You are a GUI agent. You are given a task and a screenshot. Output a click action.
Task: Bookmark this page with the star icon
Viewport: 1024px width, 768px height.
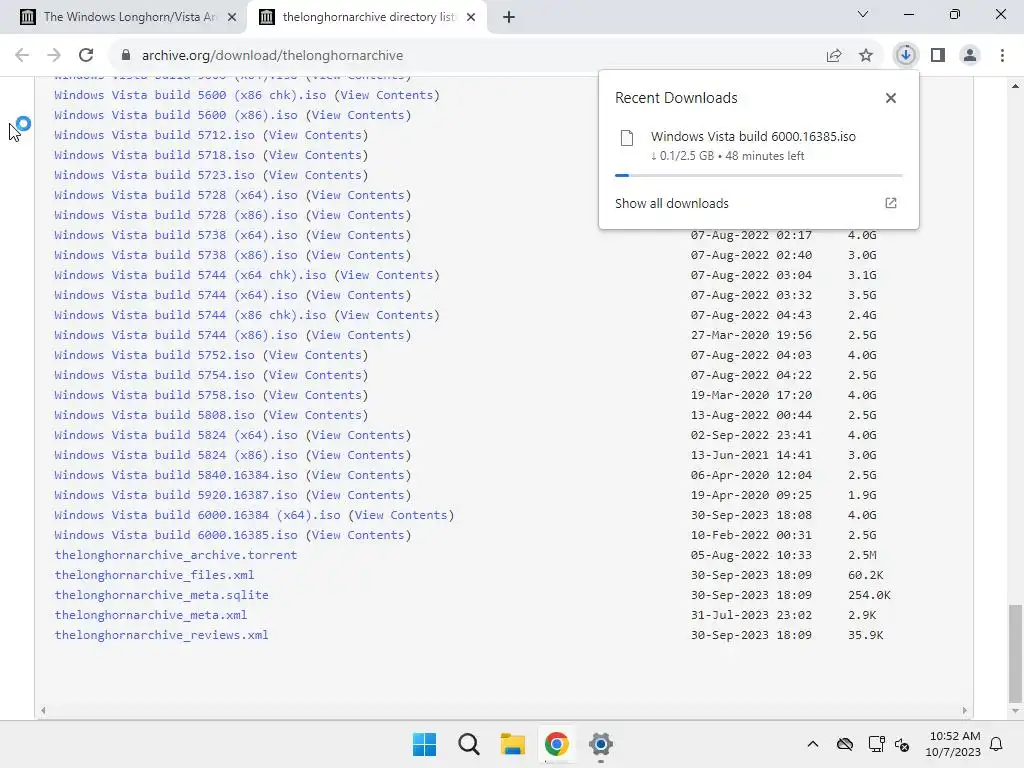(x=866, y=56)
